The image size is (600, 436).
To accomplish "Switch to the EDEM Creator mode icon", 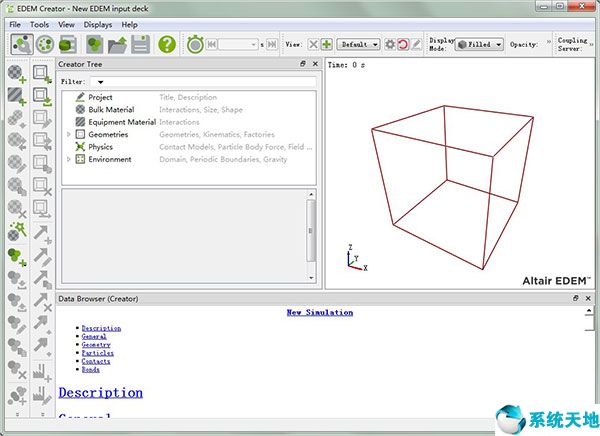I will coord(21,44).
